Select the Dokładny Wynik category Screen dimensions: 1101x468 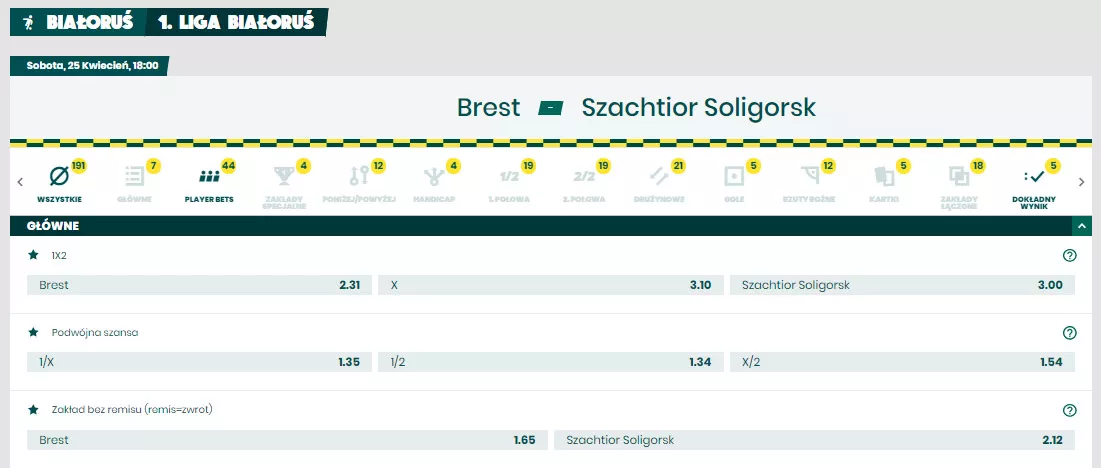coord(1034,178)
